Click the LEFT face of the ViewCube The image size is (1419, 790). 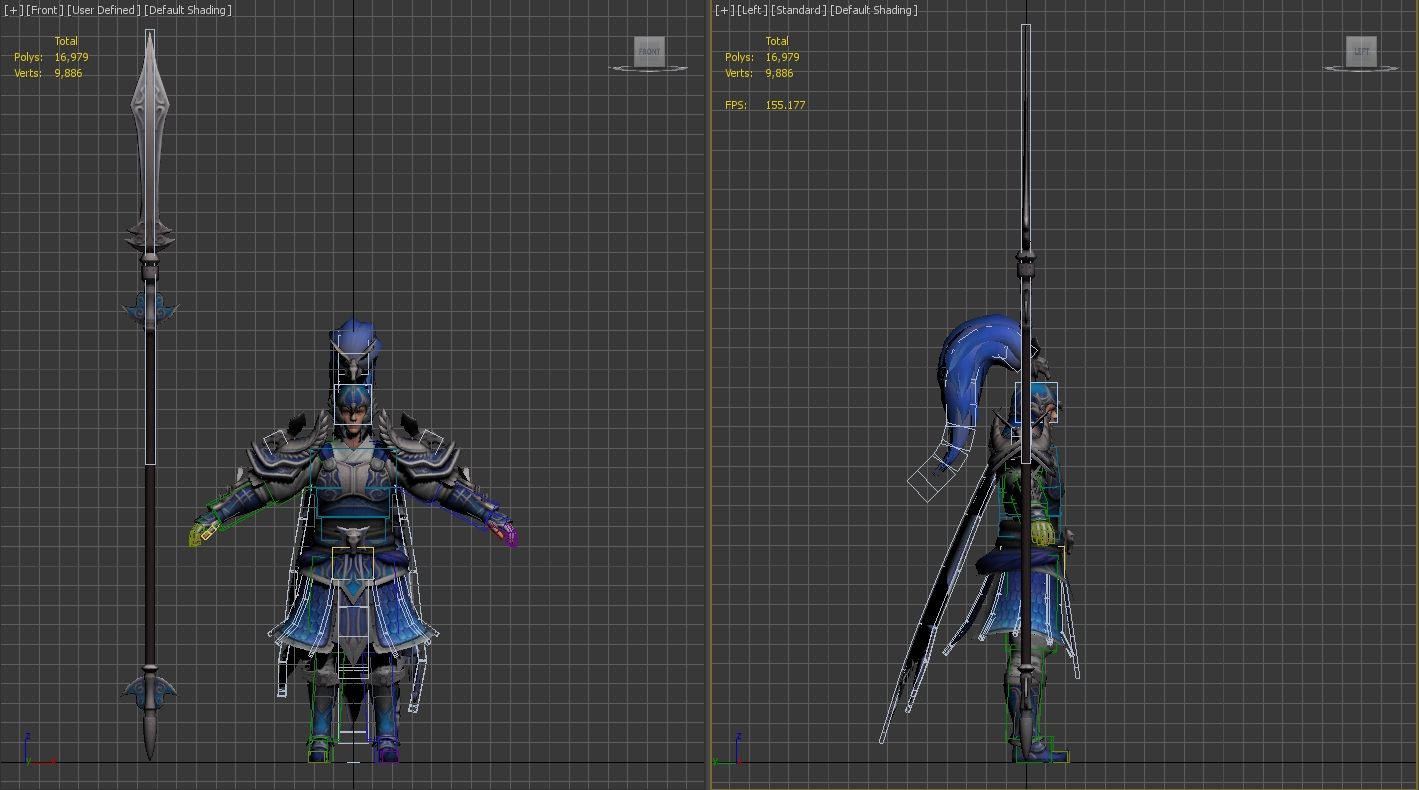pyautogui.click(x=1361, y=51)
